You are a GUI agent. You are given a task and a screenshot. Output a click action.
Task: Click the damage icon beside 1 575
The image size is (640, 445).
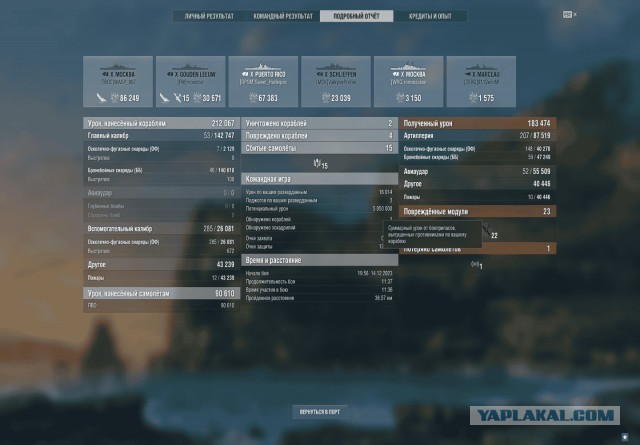point(473,98)
